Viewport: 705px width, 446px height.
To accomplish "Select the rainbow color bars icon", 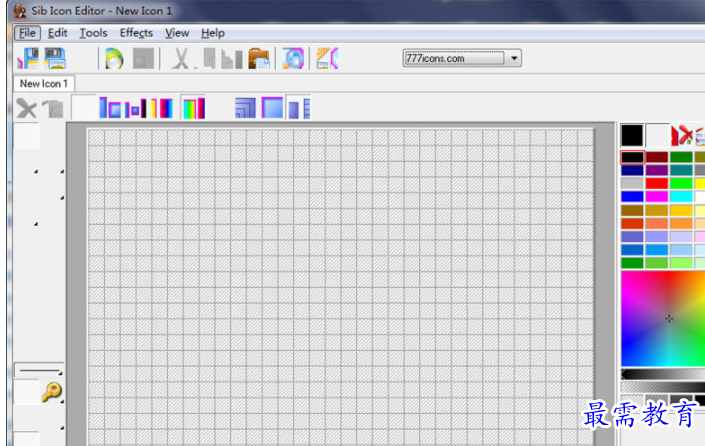I will (193, 108).
